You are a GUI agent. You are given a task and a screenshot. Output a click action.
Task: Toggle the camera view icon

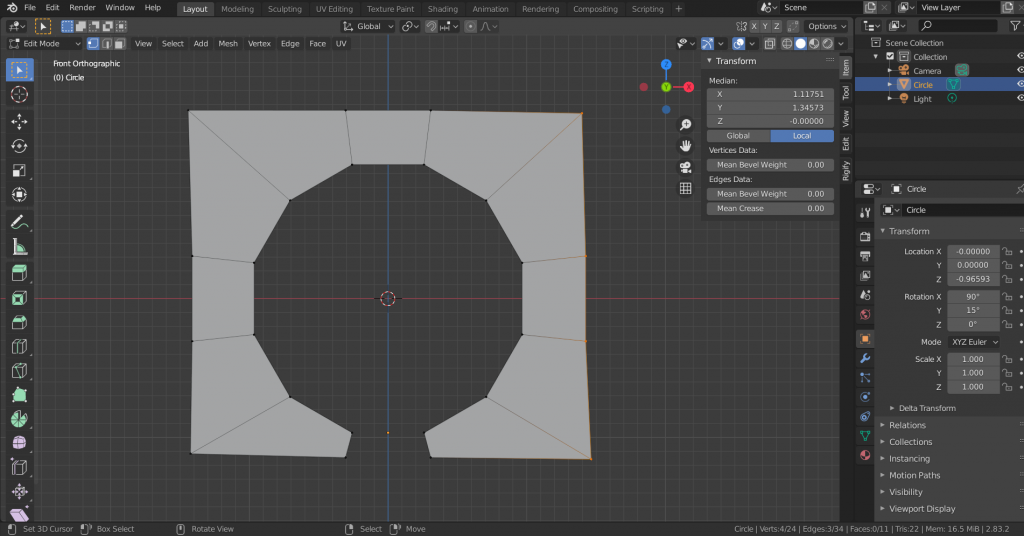pyautogui.click(x=685, y=167)
